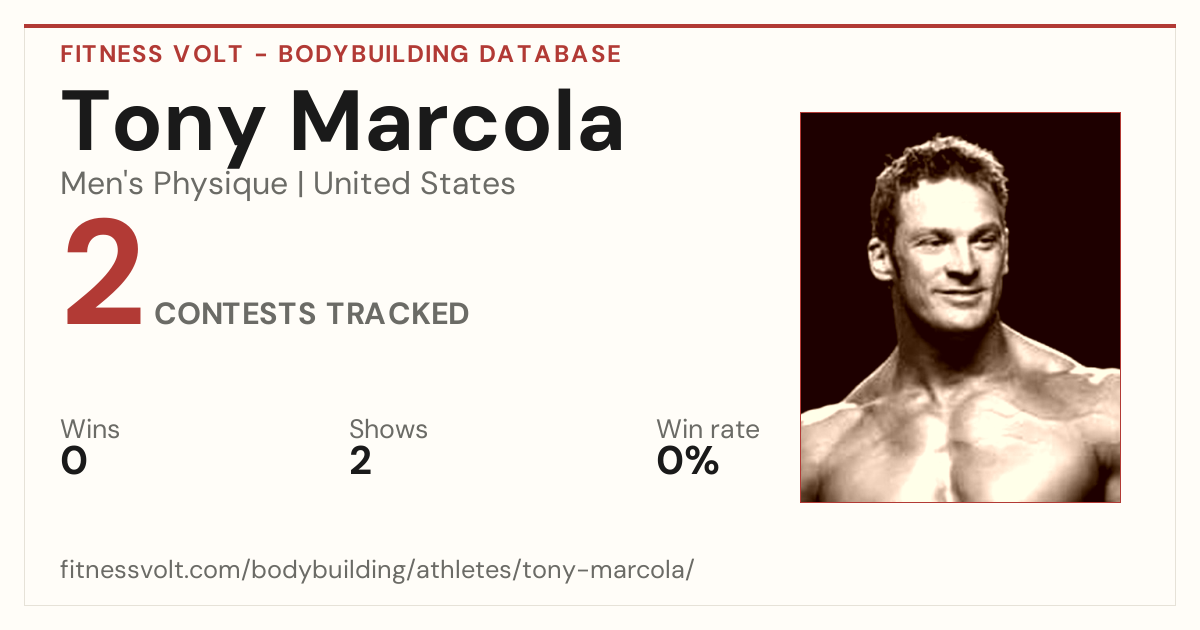Viewport: 1200px width, 630px height.
Task: Click the Wins value of 0
Action: [x=74, y=462]
